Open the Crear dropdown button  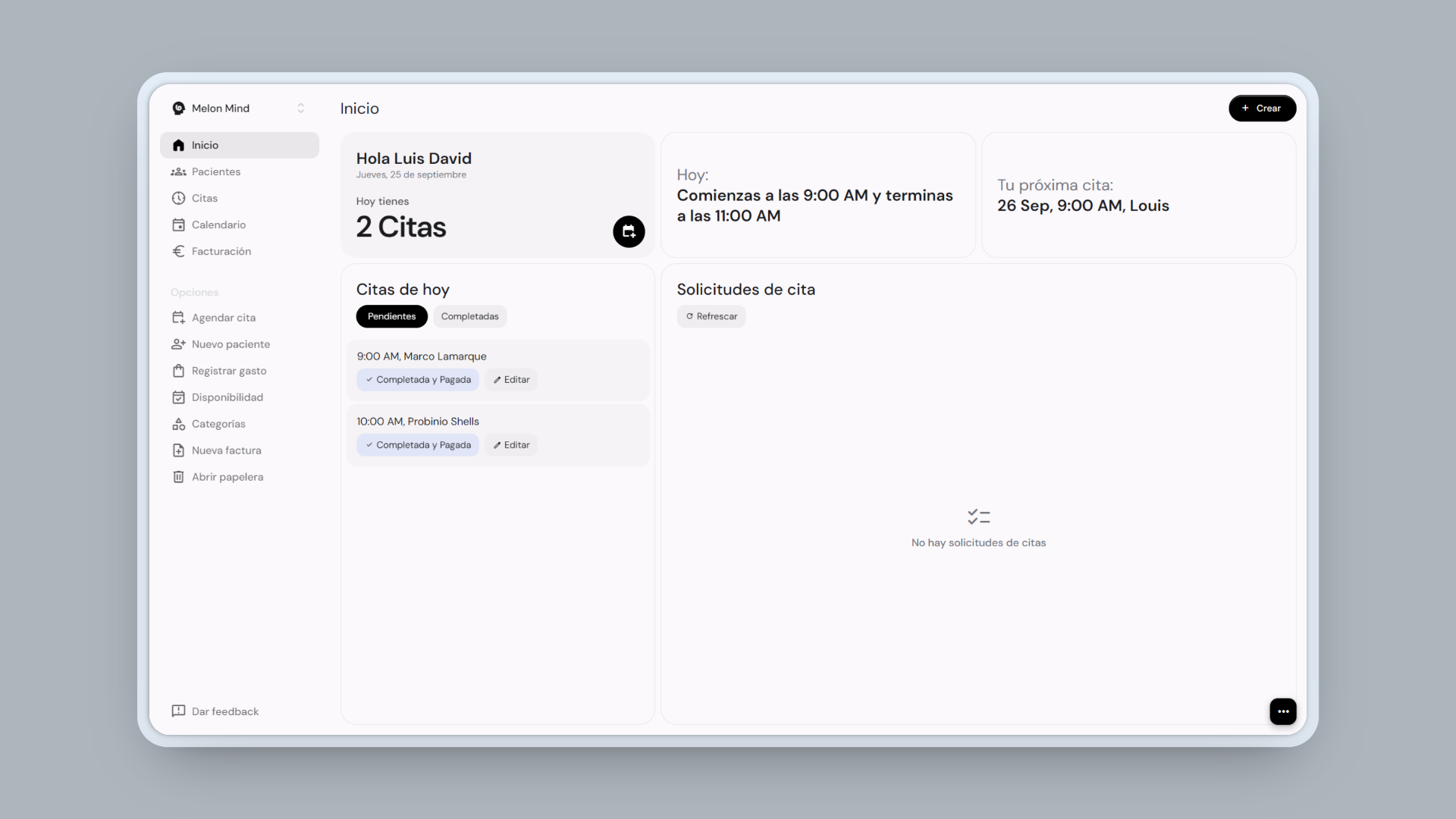click(1262, 108)
